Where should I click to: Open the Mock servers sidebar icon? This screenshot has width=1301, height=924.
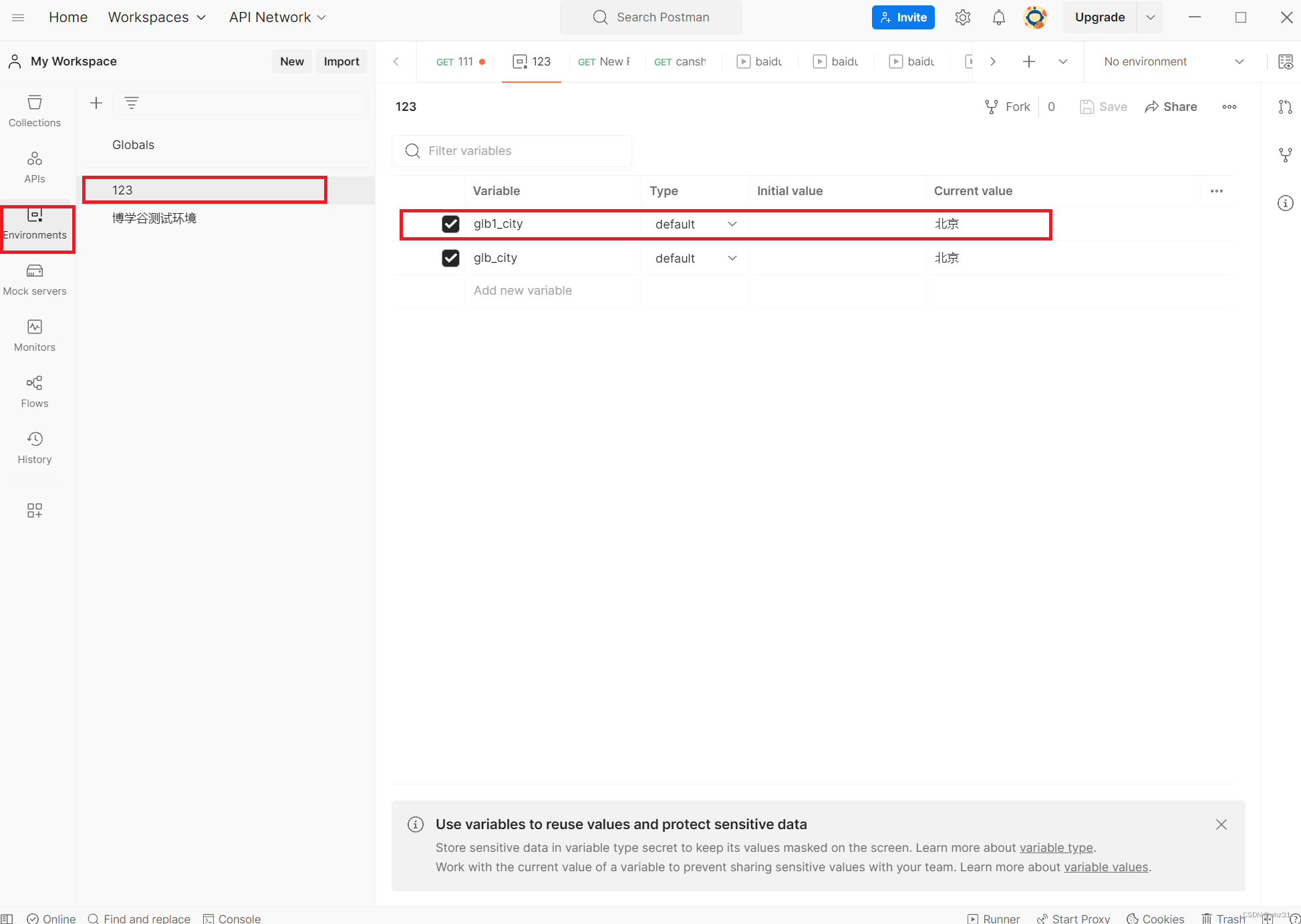(35, 279)
